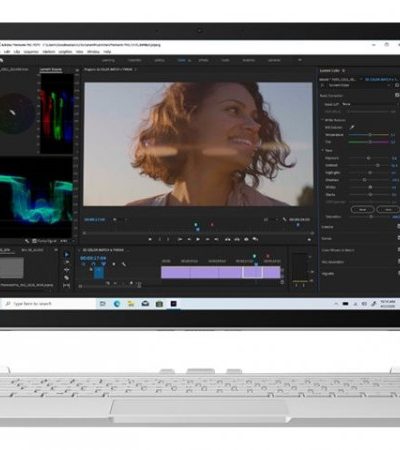Pick the WB Selector eyedropper
The image size is (400, 450).
point(352,127)
